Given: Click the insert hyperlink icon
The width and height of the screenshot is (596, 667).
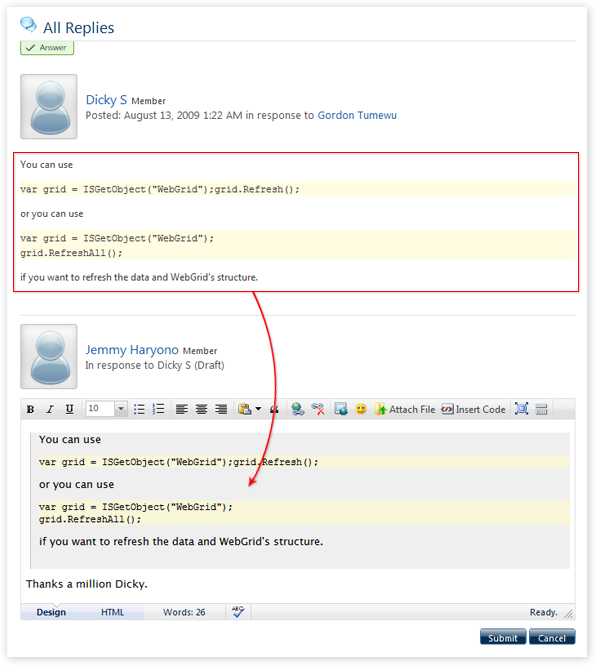Looking at the screenshot, I should click(x=297, y=409).
